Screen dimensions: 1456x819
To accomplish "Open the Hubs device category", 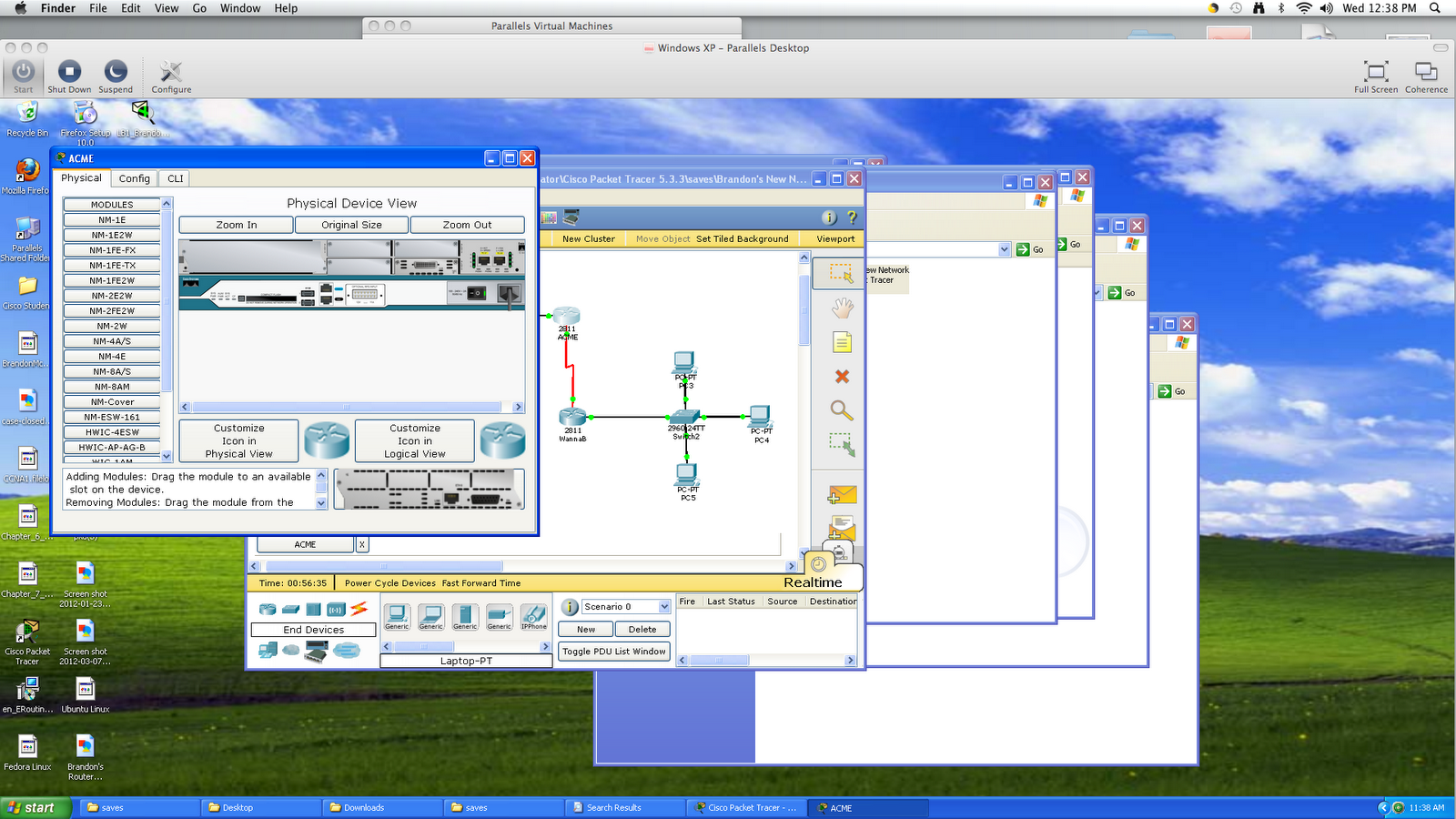I will (x=313, y=609).
